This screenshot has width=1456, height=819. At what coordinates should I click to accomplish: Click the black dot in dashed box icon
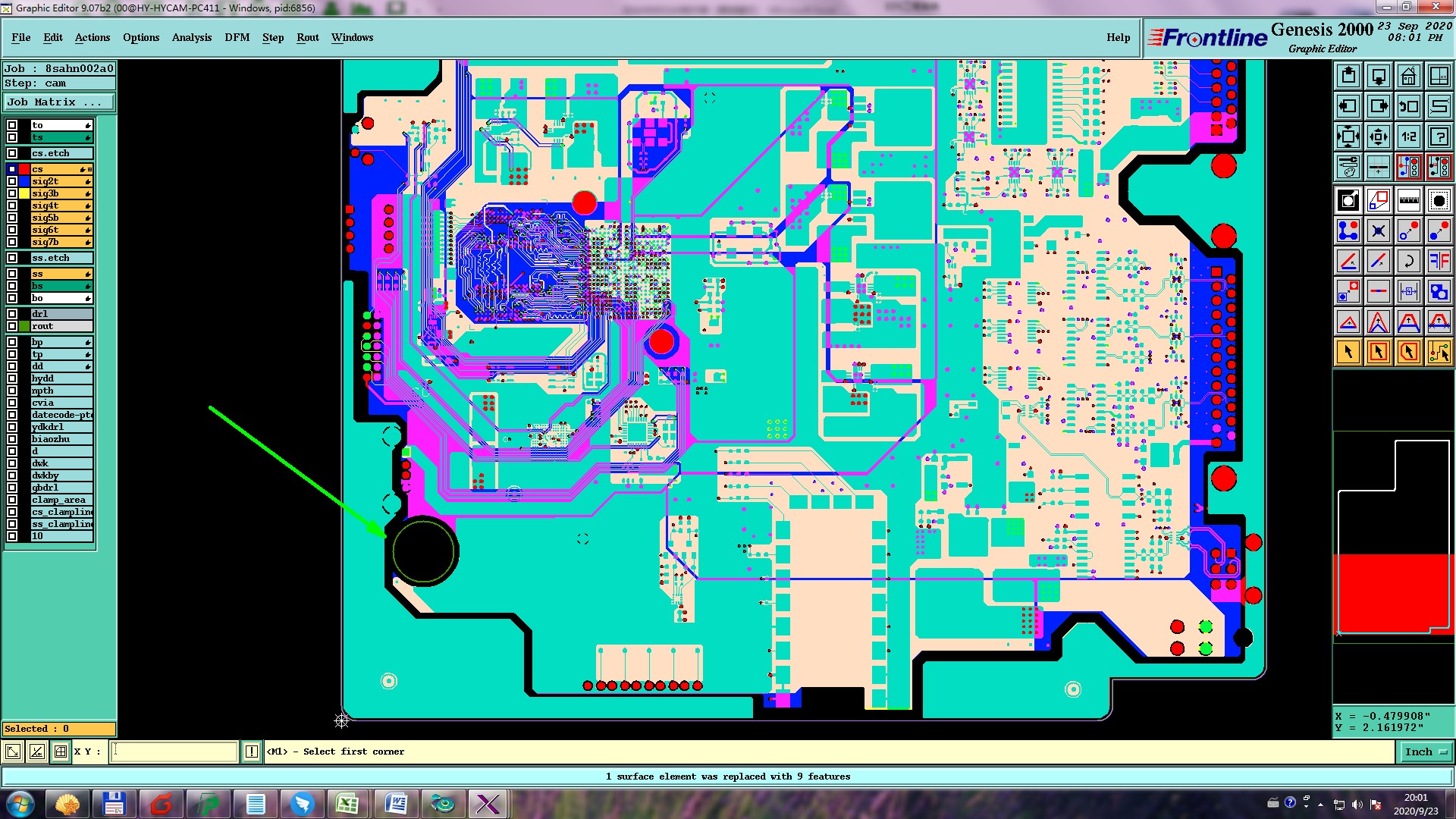1439,200
